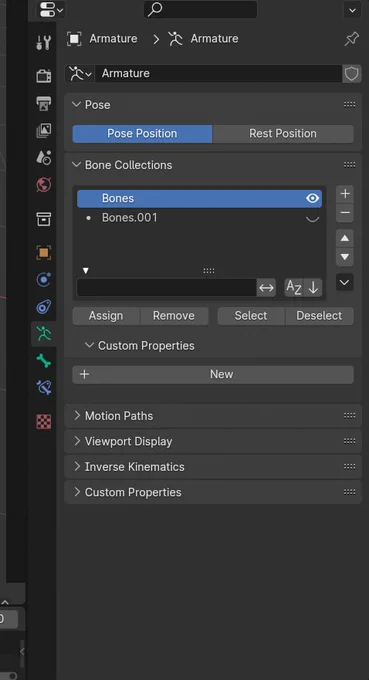Image resolution: width=369 pixels, height=680 pixels.
Task: Click the Motion Paths panel grip dots
Action: click(349, 416)
